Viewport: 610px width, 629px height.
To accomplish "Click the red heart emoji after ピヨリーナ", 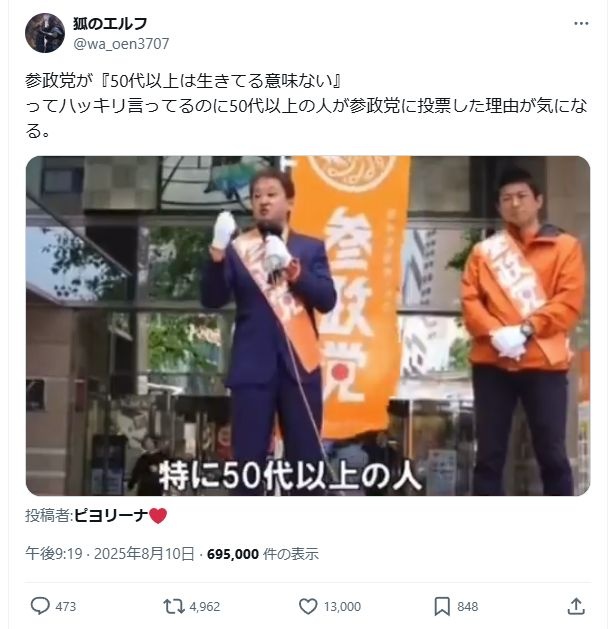I will 158,515.
